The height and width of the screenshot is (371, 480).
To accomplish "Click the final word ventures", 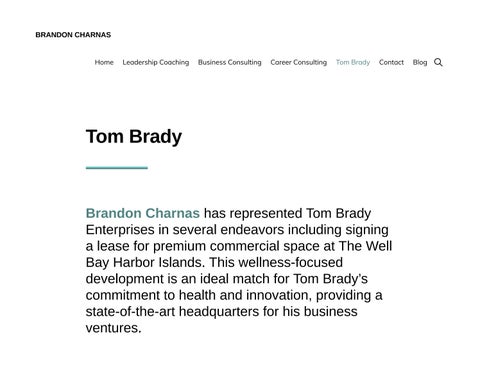I will pyautogui.click(x=113, y=328).
